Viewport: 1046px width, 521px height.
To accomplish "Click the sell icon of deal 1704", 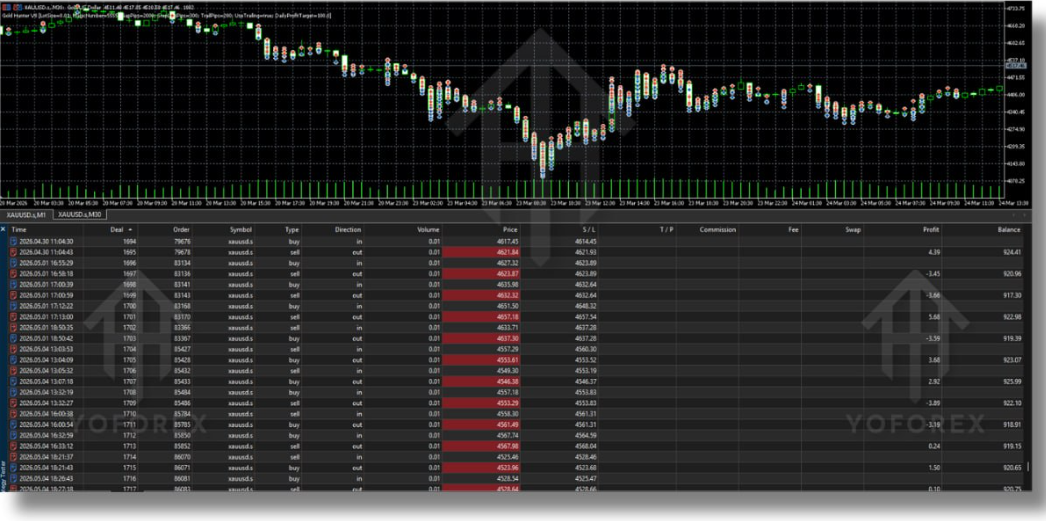I will [x=13, y=349].
